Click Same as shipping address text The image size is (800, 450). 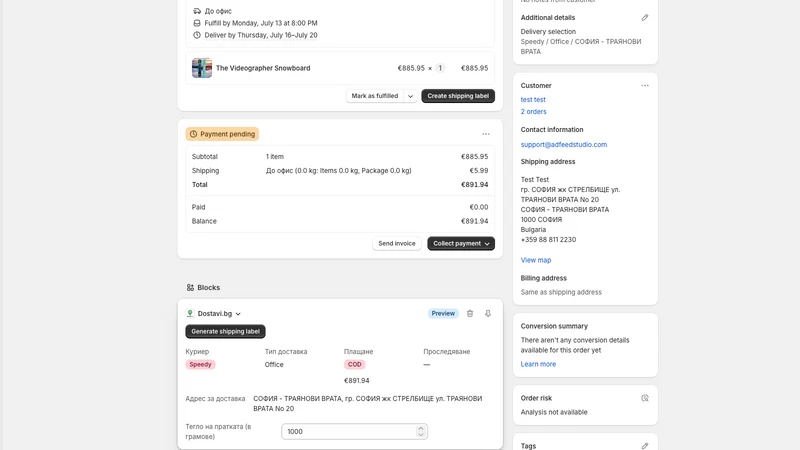[561, 292]
